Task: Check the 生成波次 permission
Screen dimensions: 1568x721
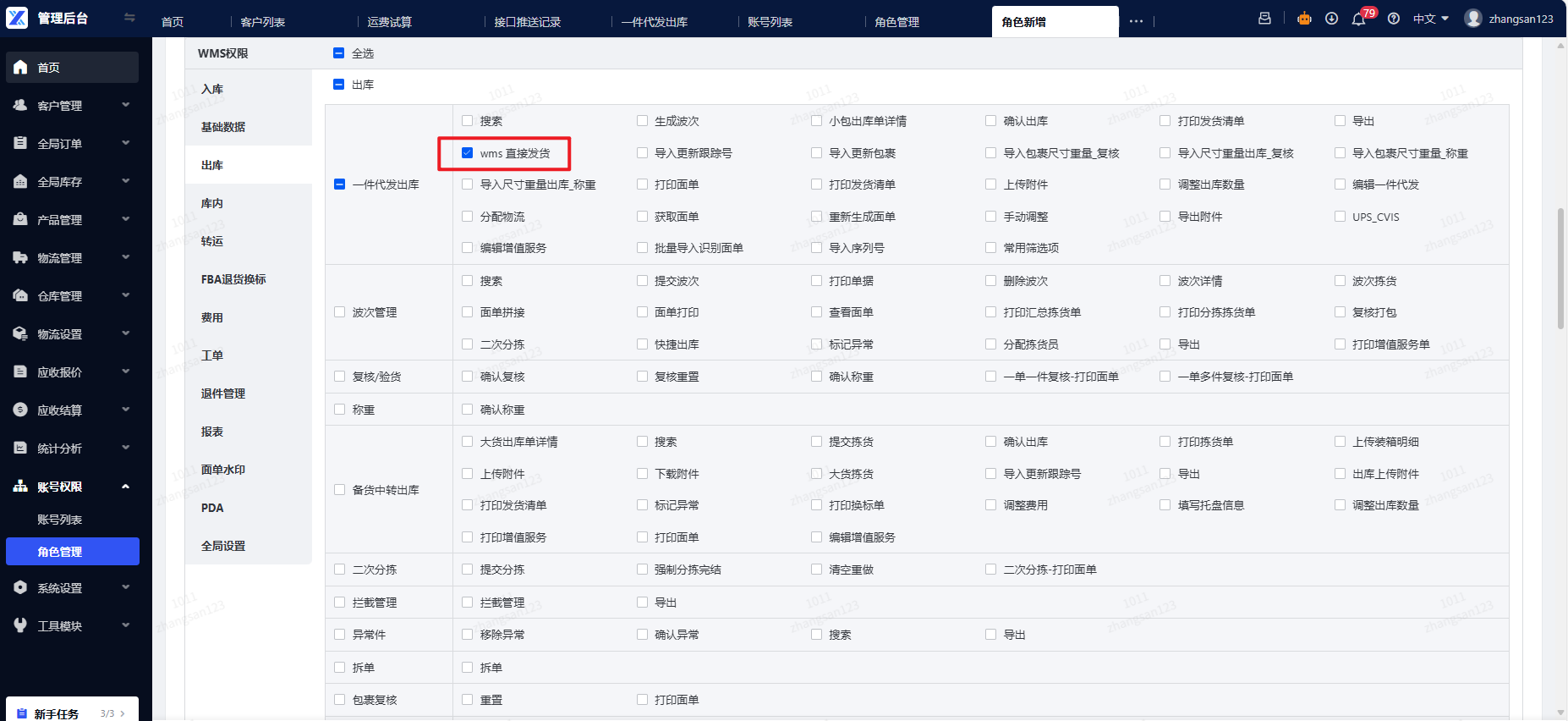Action: [x=642, y=121]
